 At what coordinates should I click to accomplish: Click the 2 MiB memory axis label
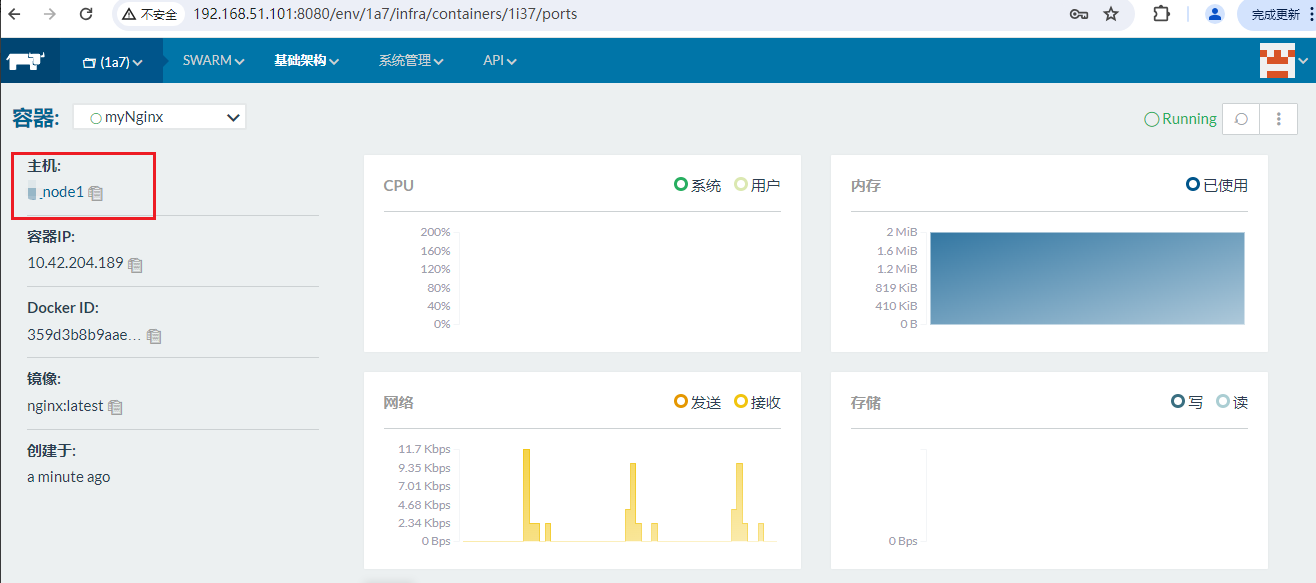point(901,232)
